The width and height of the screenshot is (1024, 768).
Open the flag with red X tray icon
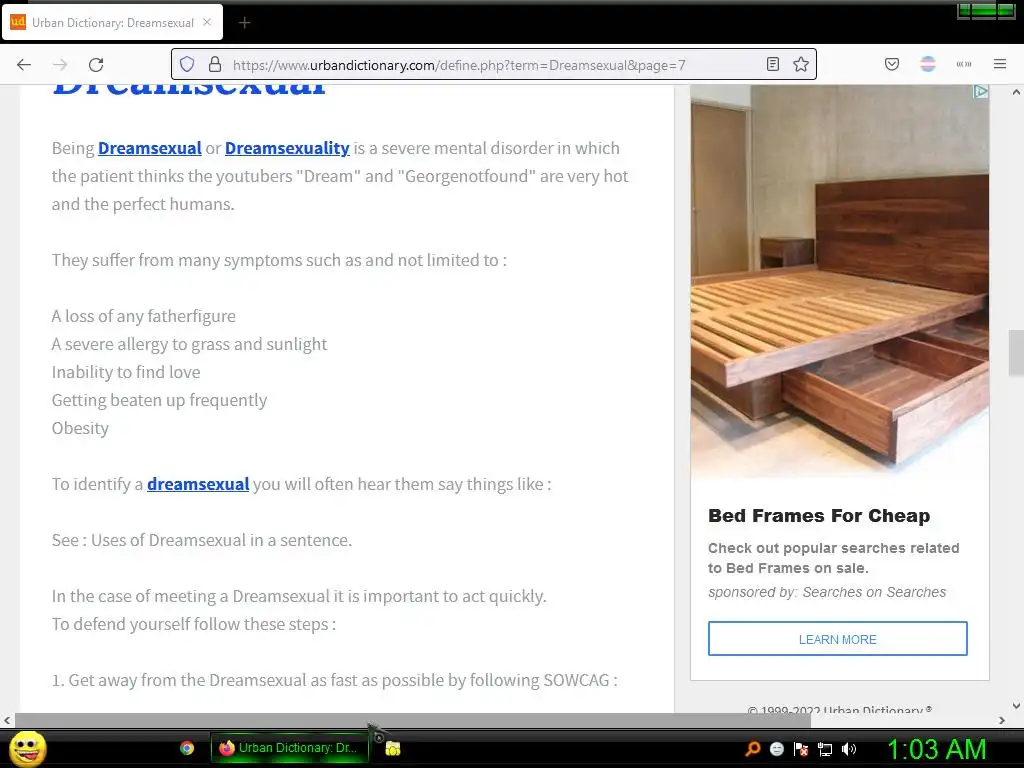[x=801, y=749]
